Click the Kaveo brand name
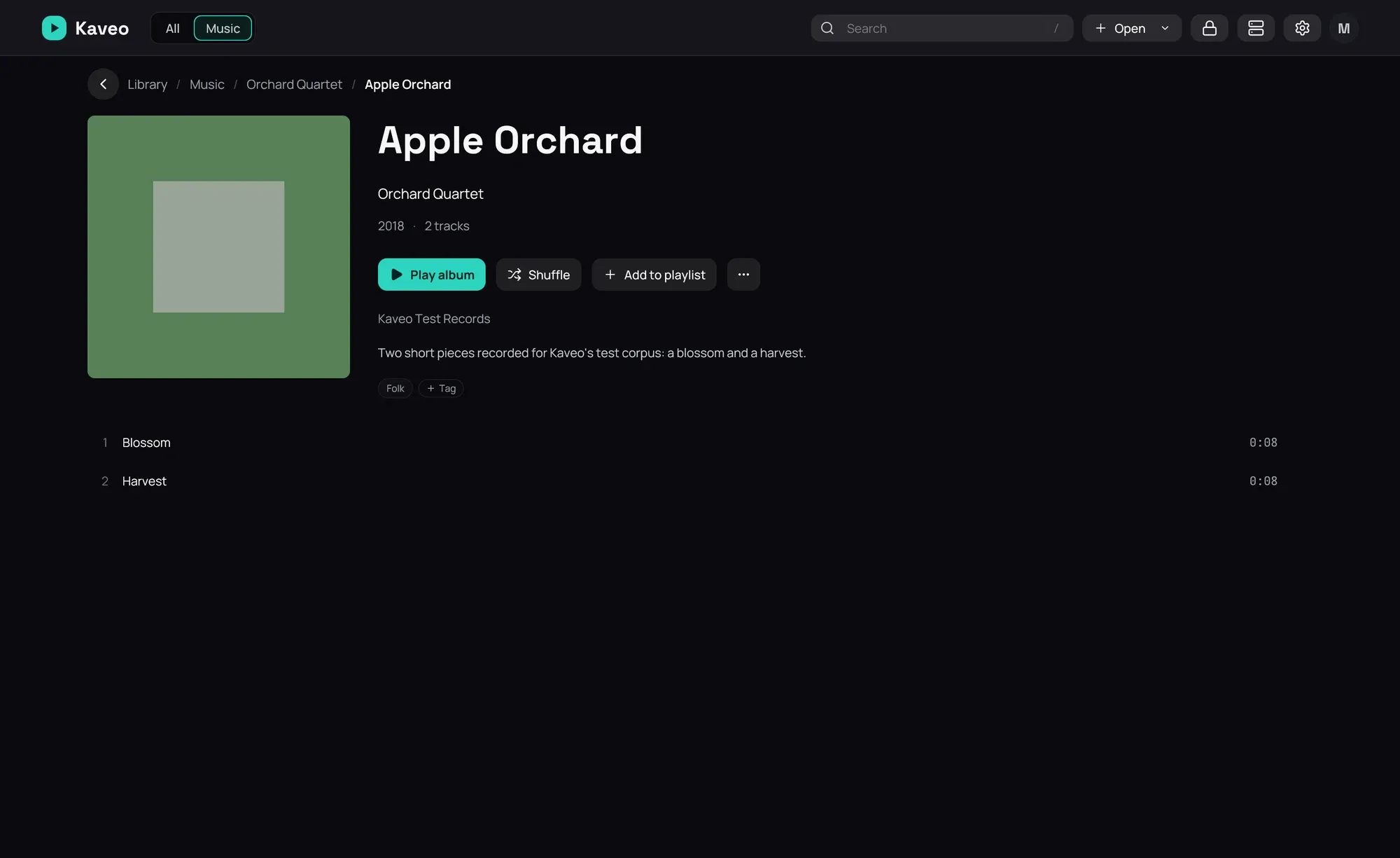 click(102, 28)
